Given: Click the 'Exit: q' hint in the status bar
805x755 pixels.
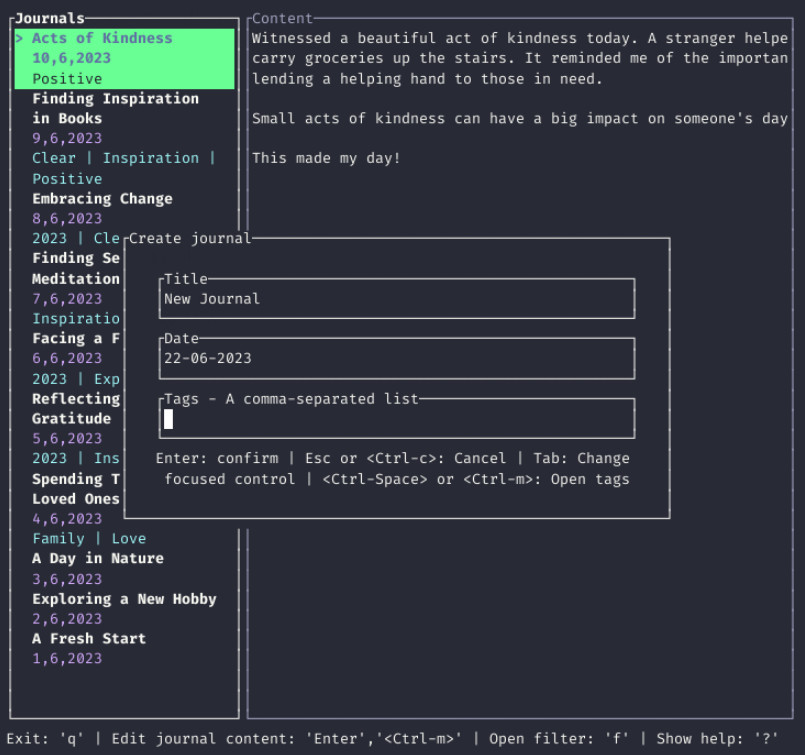Looking at the screenshot, I should (x=45, y=738).
